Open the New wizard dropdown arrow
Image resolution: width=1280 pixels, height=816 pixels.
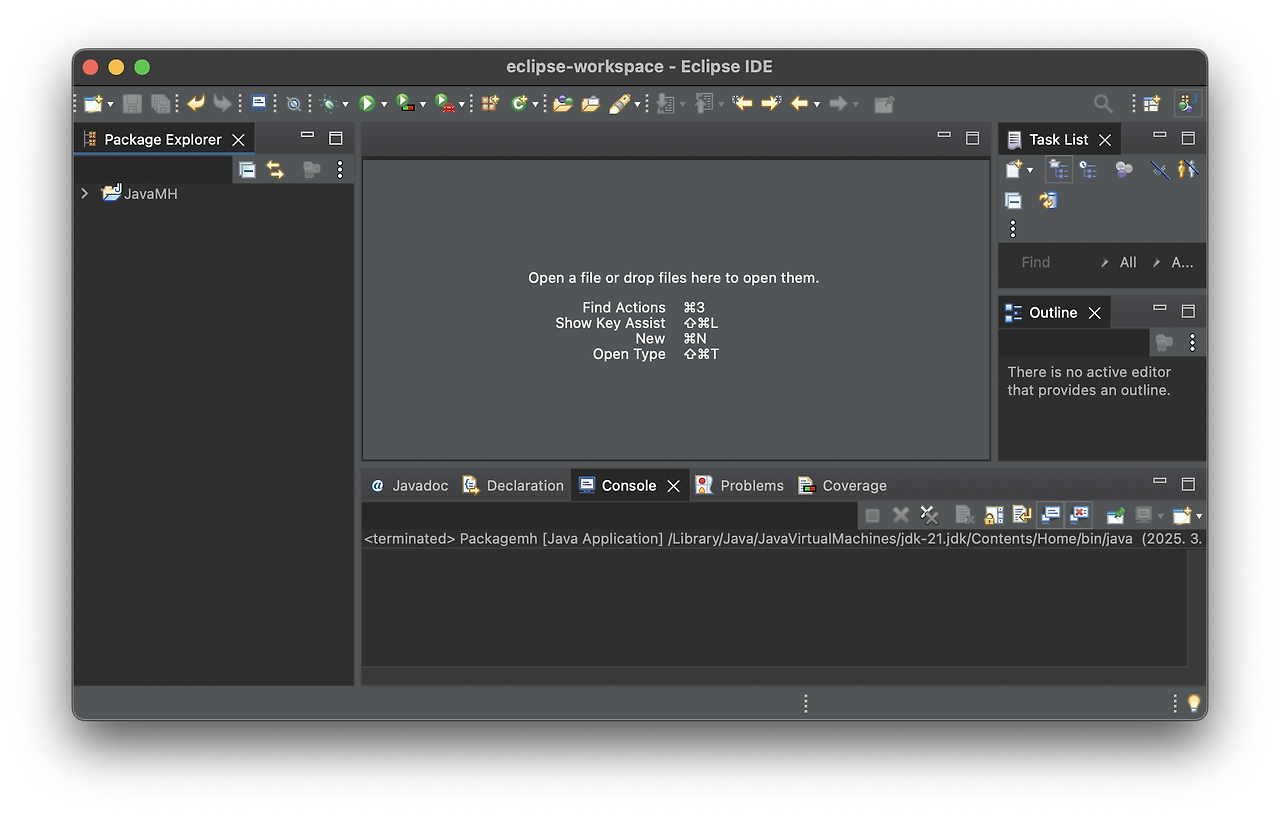click(x=110, y=104)
